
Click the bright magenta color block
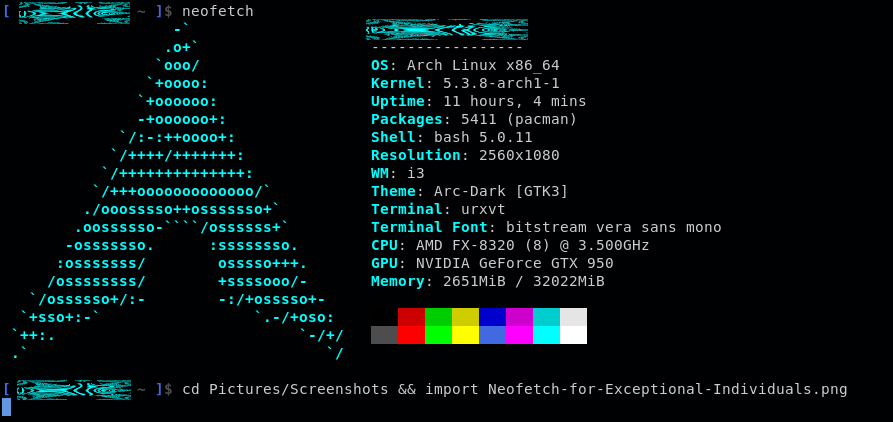(519, 335)
